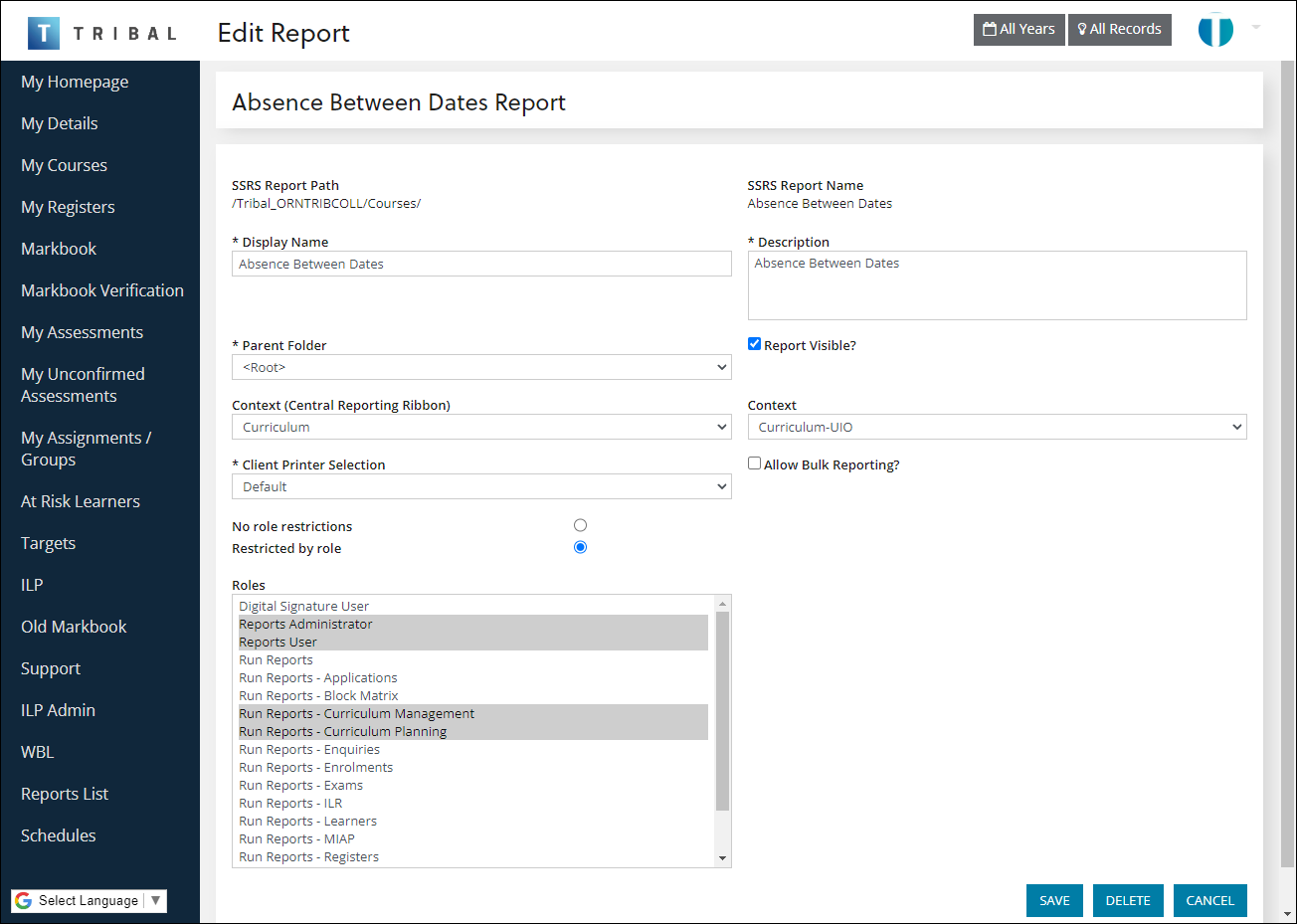Open the All Years calendar filter
Screen dimensions: 1297x924
(x=1018, y=29)
